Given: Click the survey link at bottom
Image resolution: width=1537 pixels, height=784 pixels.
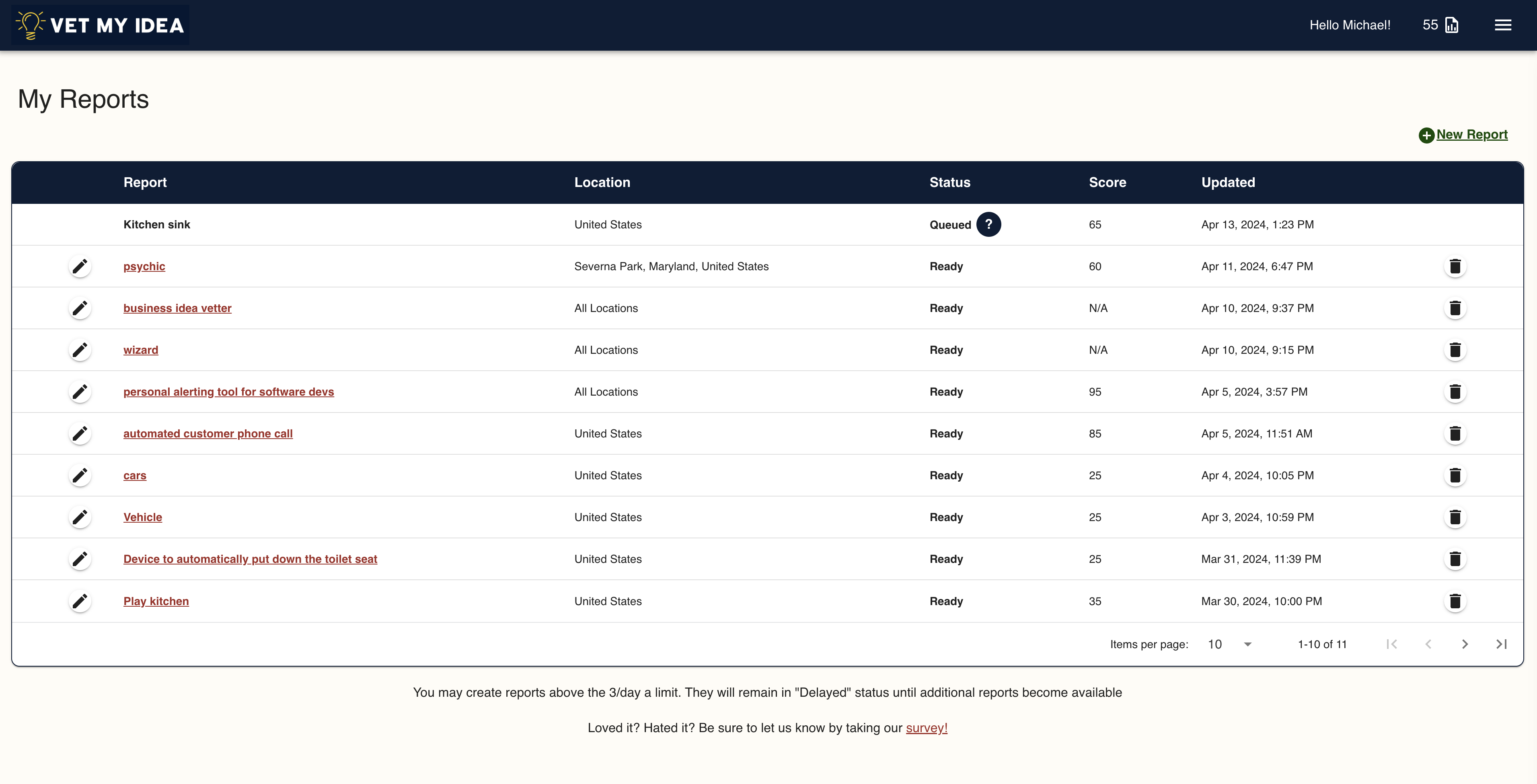Looking at the screenshot, I should coord(926,728).
